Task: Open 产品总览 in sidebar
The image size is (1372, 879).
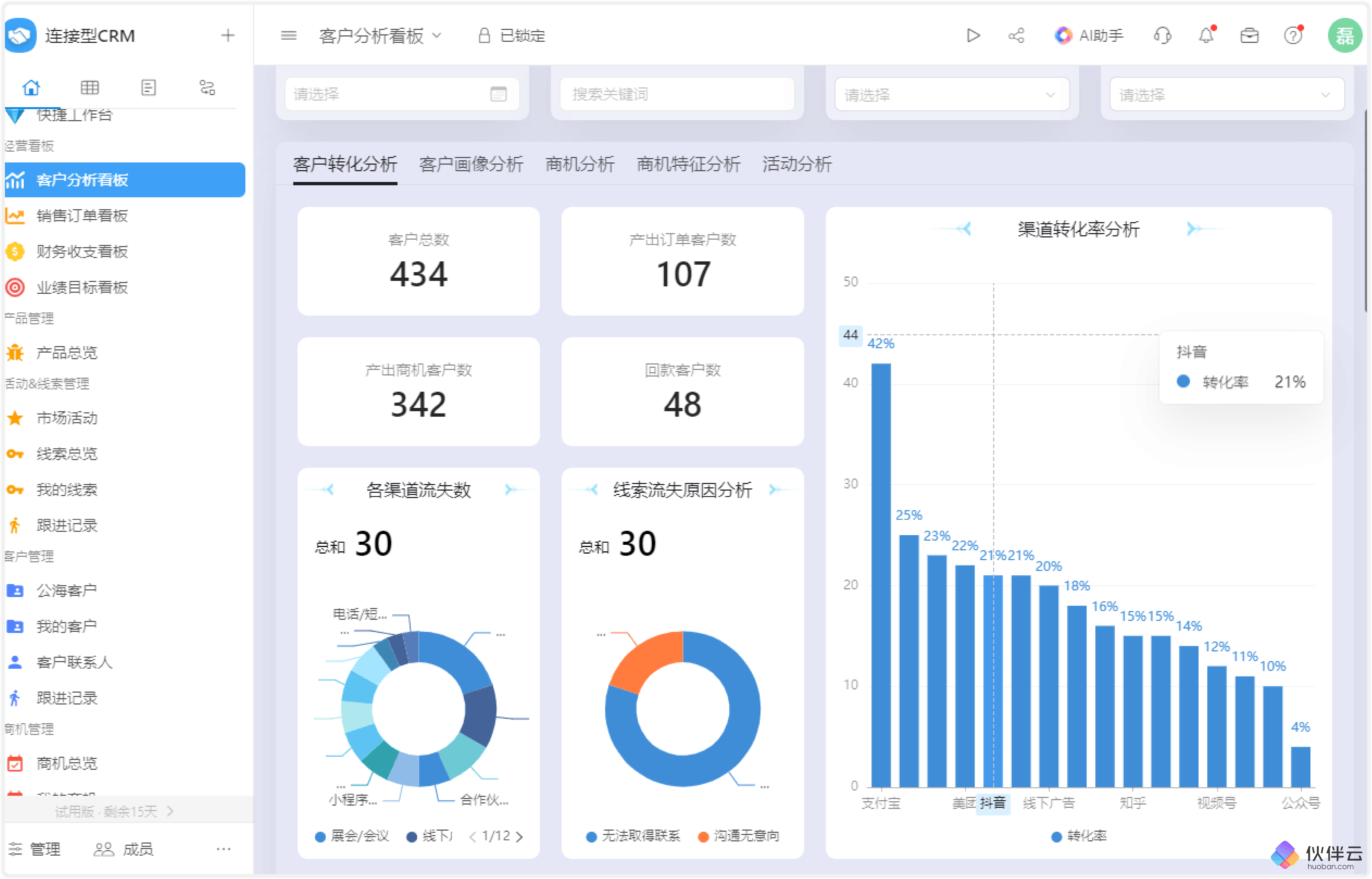Action: [x=125, y=353]
